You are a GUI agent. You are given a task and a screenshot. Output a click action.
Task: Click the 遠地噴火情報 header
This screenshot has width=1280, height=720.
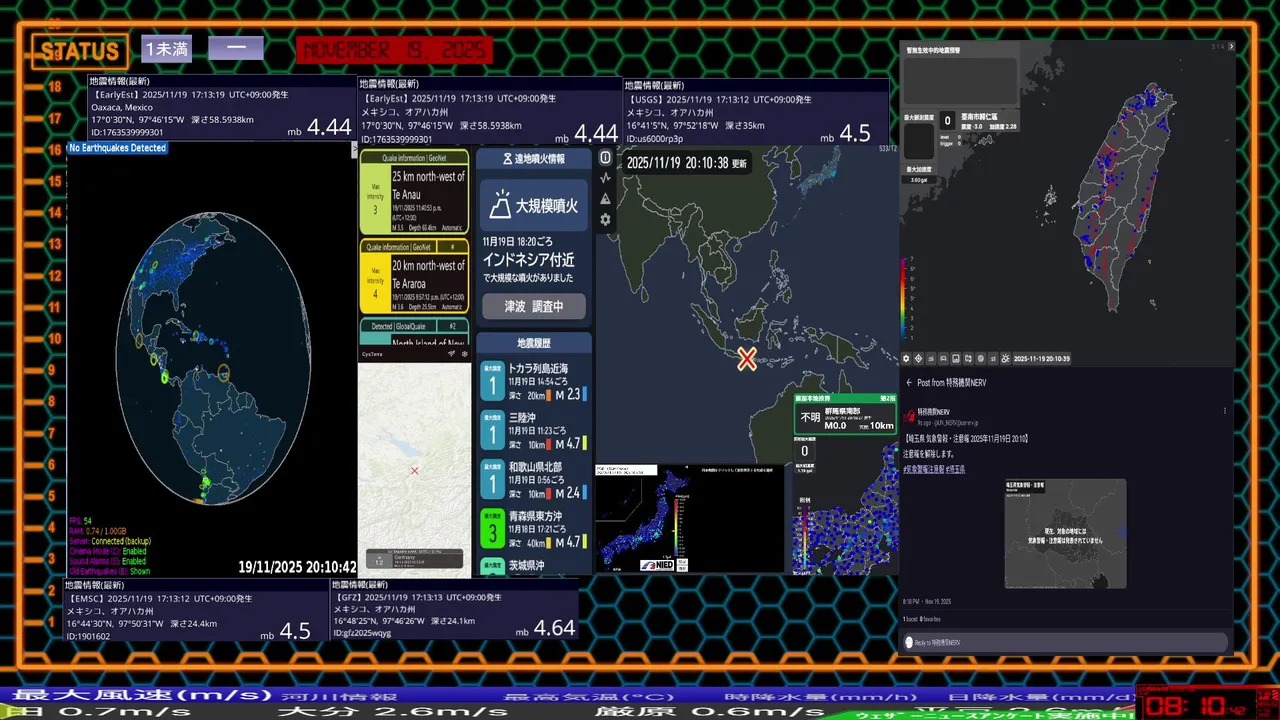[x=533, y=159]
